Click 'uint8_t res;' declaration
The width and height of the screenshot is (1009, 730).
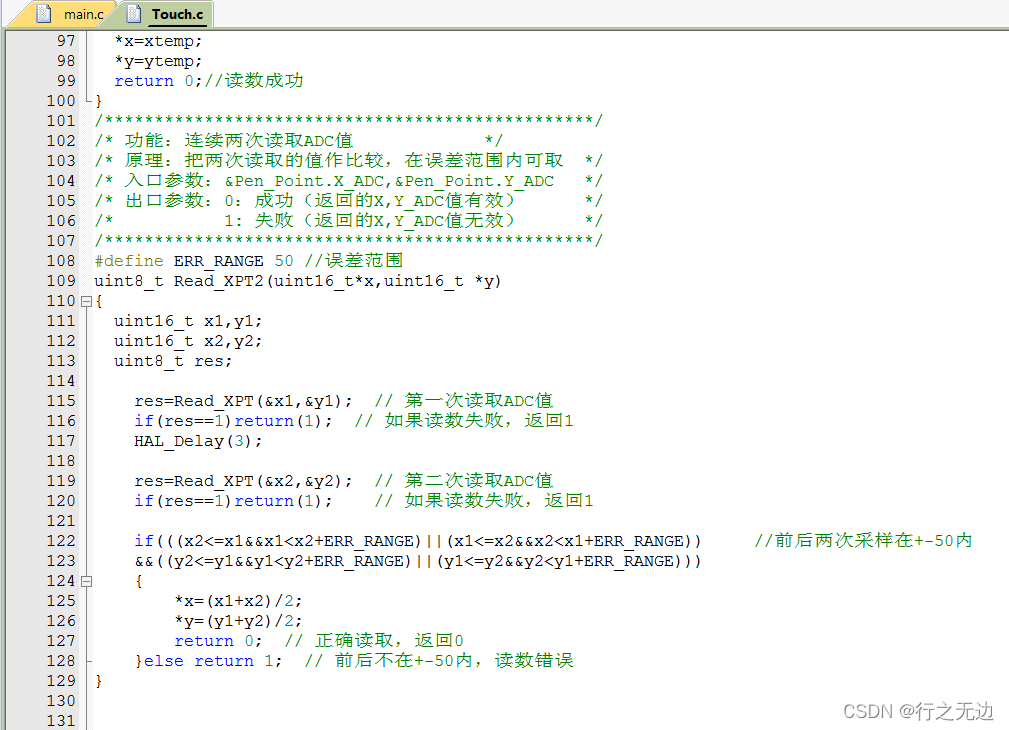(x=173, y=360)
